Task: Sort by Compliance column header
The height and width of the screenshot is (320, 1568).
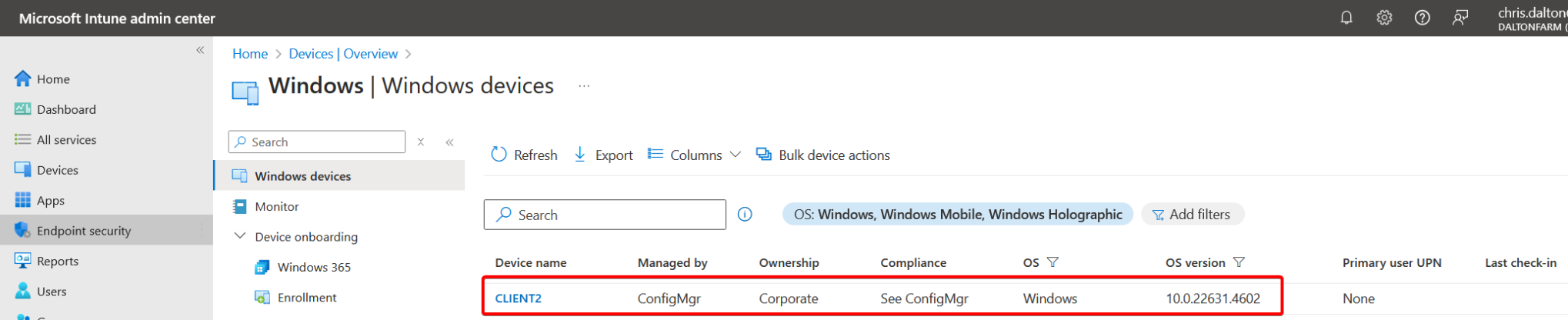Action: tap(913, 263)
